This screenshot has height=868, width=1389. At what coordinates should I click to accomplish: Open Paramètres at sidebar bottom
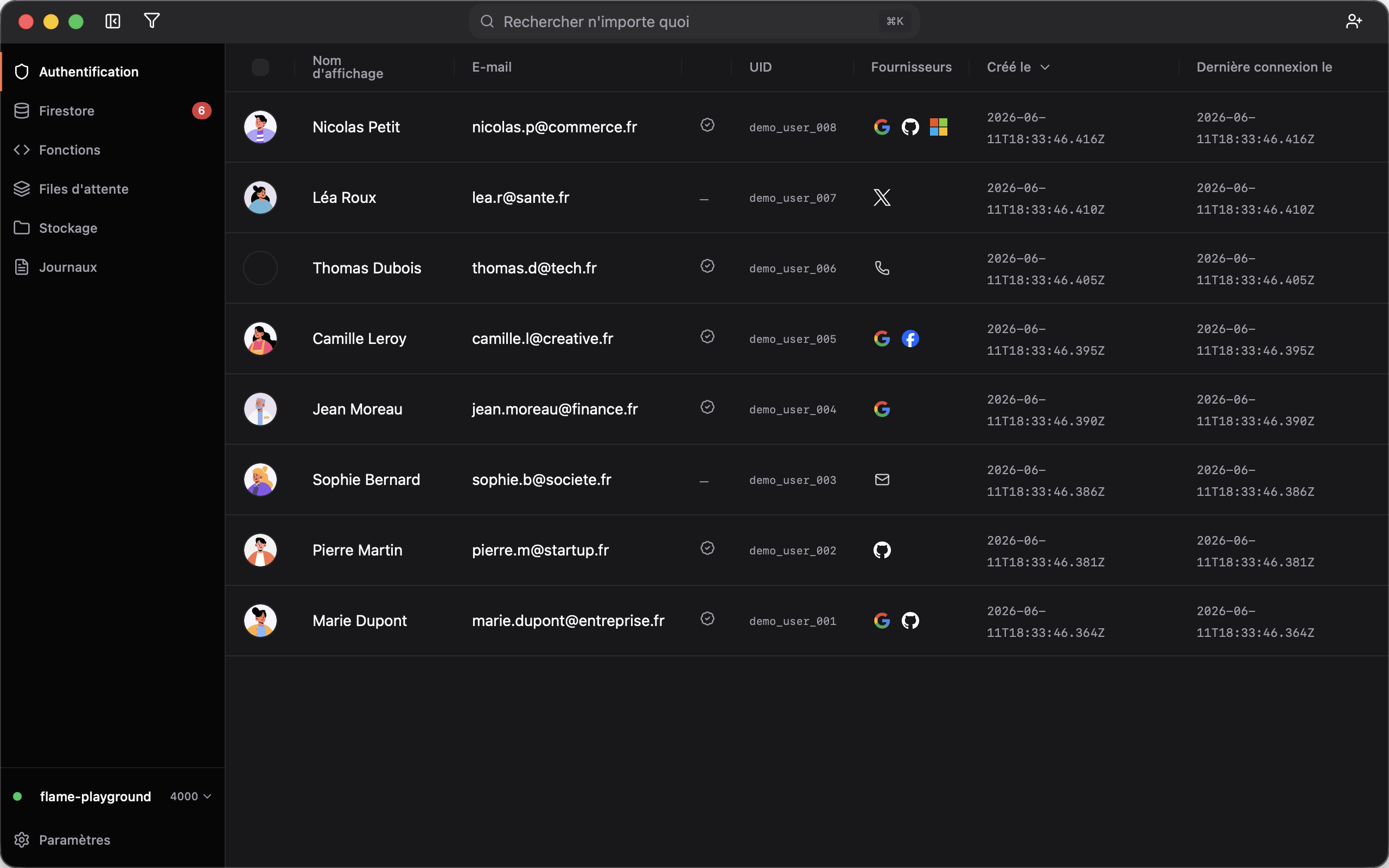coord(112,840)
